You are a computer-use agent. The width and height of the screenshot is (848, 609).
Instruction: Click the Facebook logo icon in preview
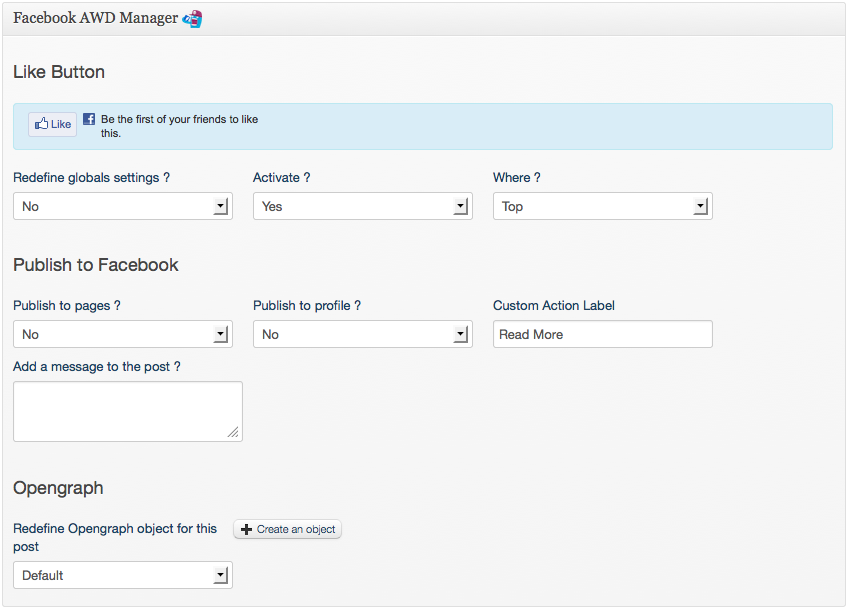89,119
